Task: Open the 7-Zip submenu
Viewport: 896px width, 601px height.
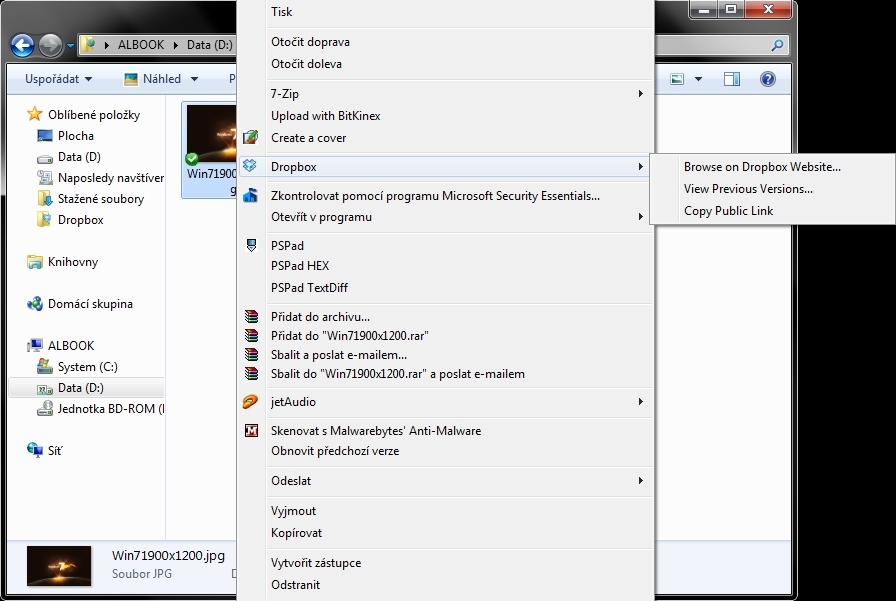Action: 445,94
